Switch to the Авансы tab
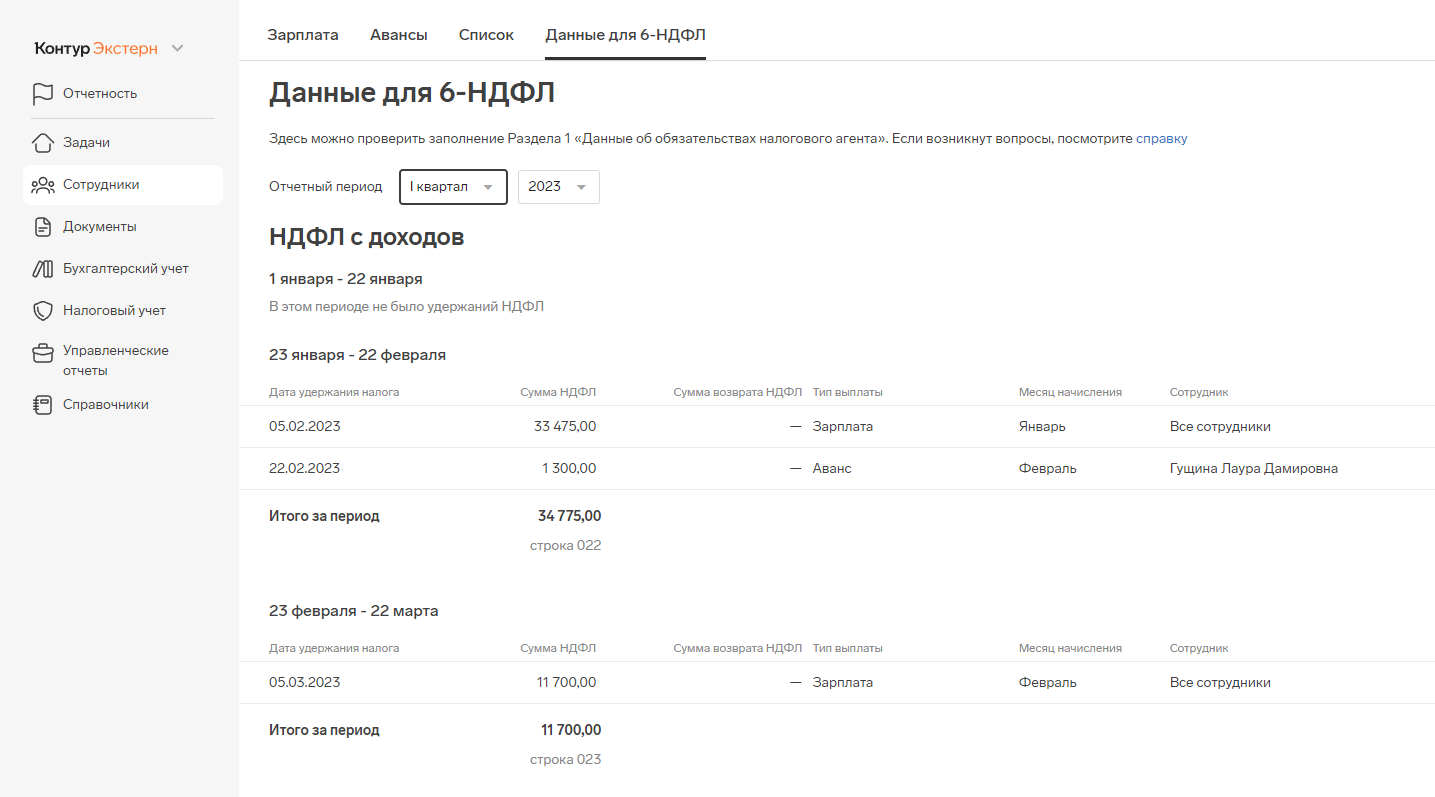The image size is (1435, 797). 399,35
